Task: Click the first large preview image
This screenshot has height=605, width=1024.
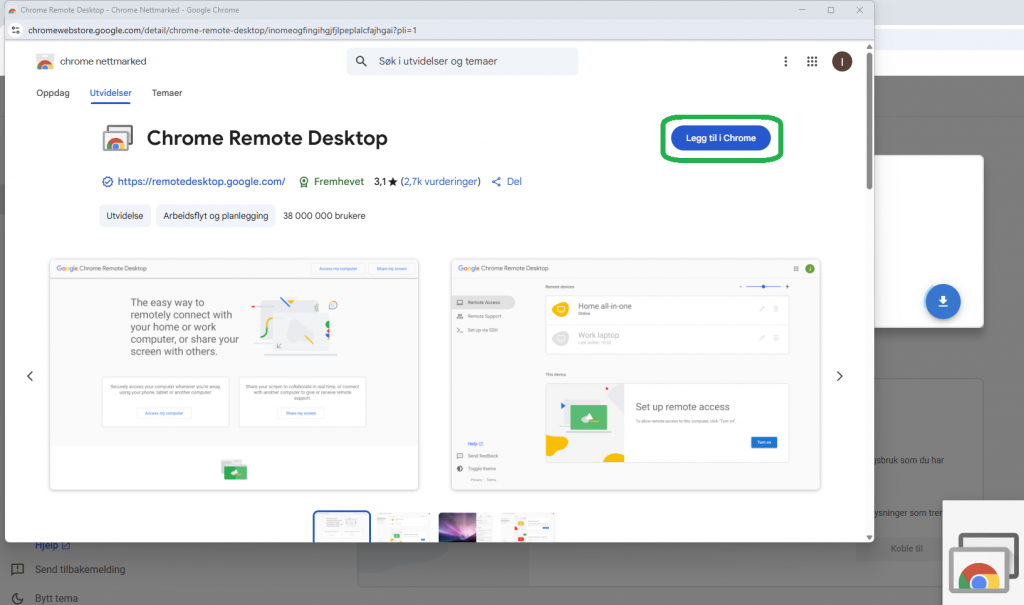Action: (234, 374)
